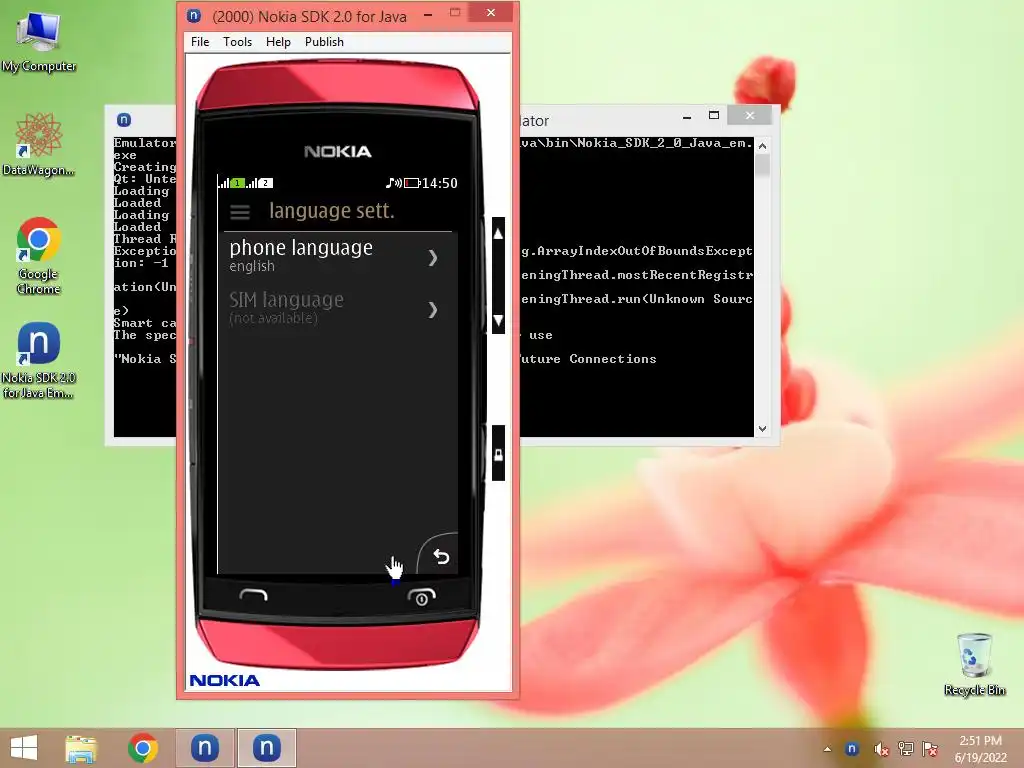Click the network tray icon
The image size is (1024, 768).
[x=906, y=749]
